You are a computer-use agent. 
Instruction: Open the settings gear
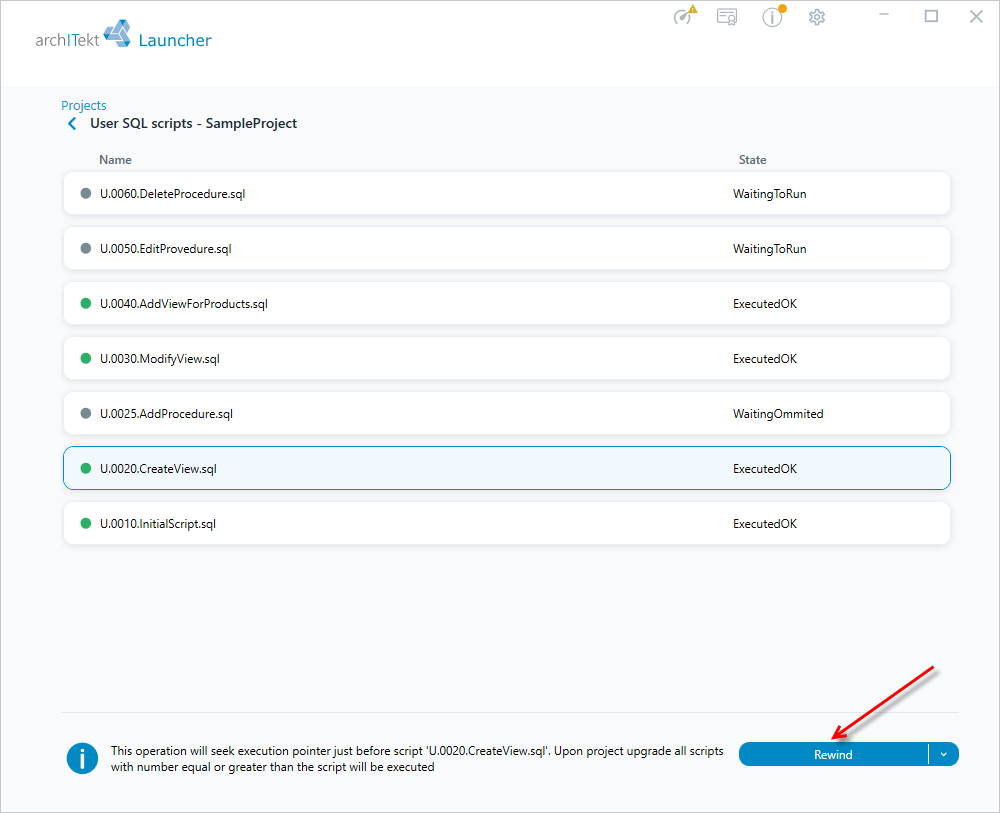click(817, 17)
